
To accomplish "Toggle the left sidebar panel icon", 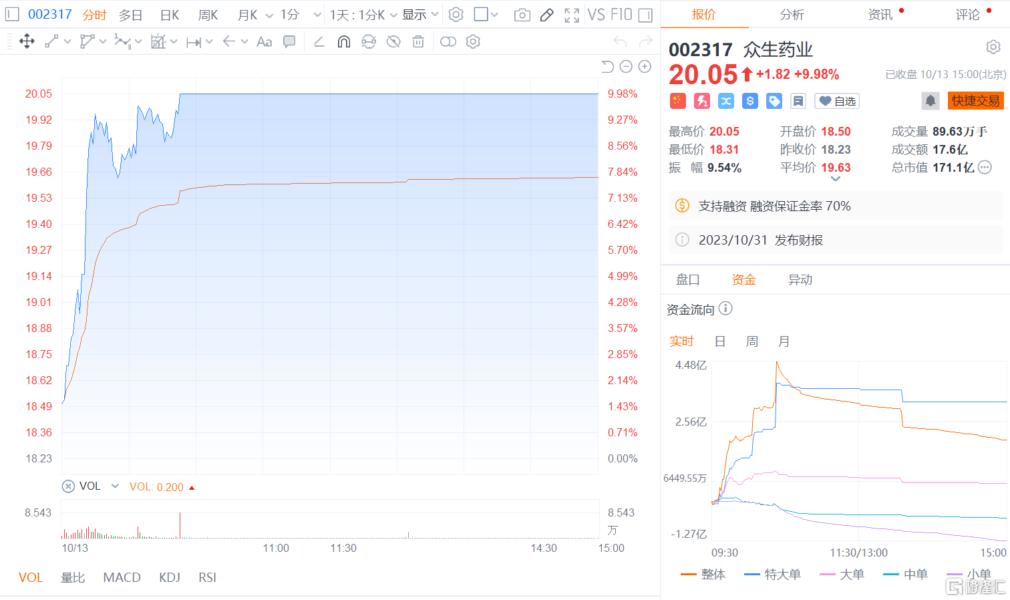I will click(x=12, y=14).
